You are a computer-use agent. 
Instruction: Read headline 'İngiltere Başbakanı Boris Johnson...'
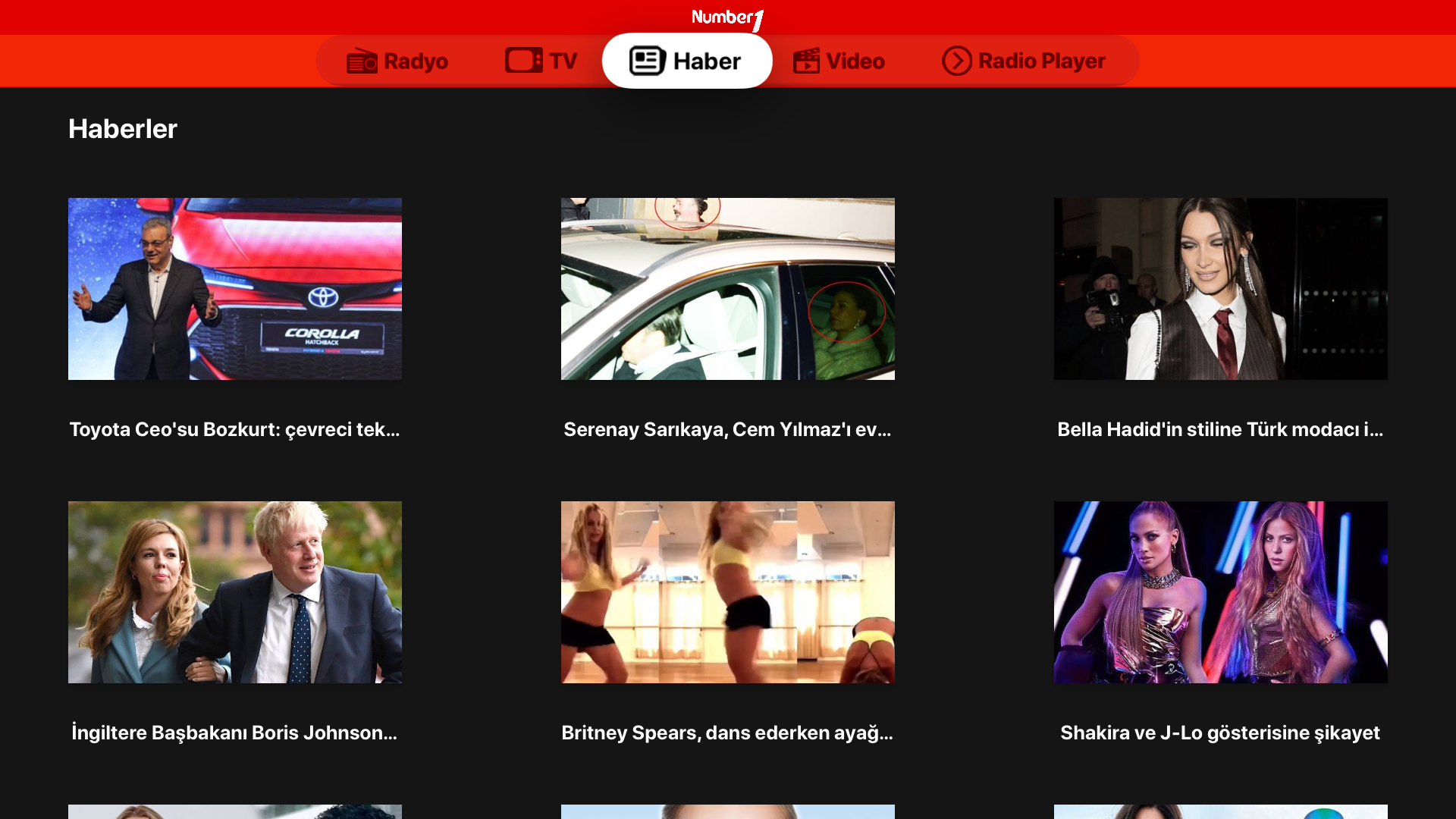point(234,733)
